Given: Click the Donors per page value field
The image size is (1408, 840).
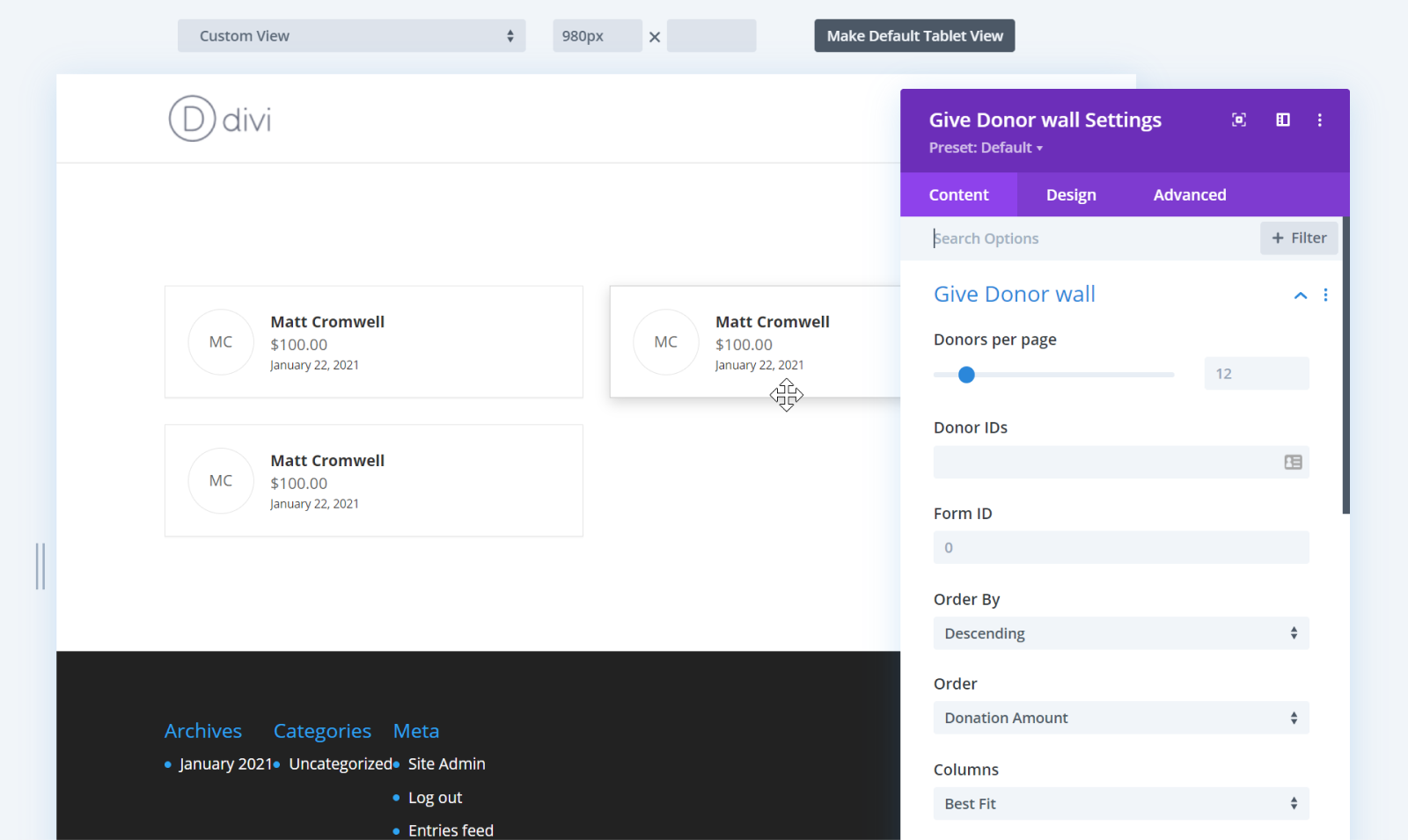Looking at the screenshot, I should [x=1257, y=374].
